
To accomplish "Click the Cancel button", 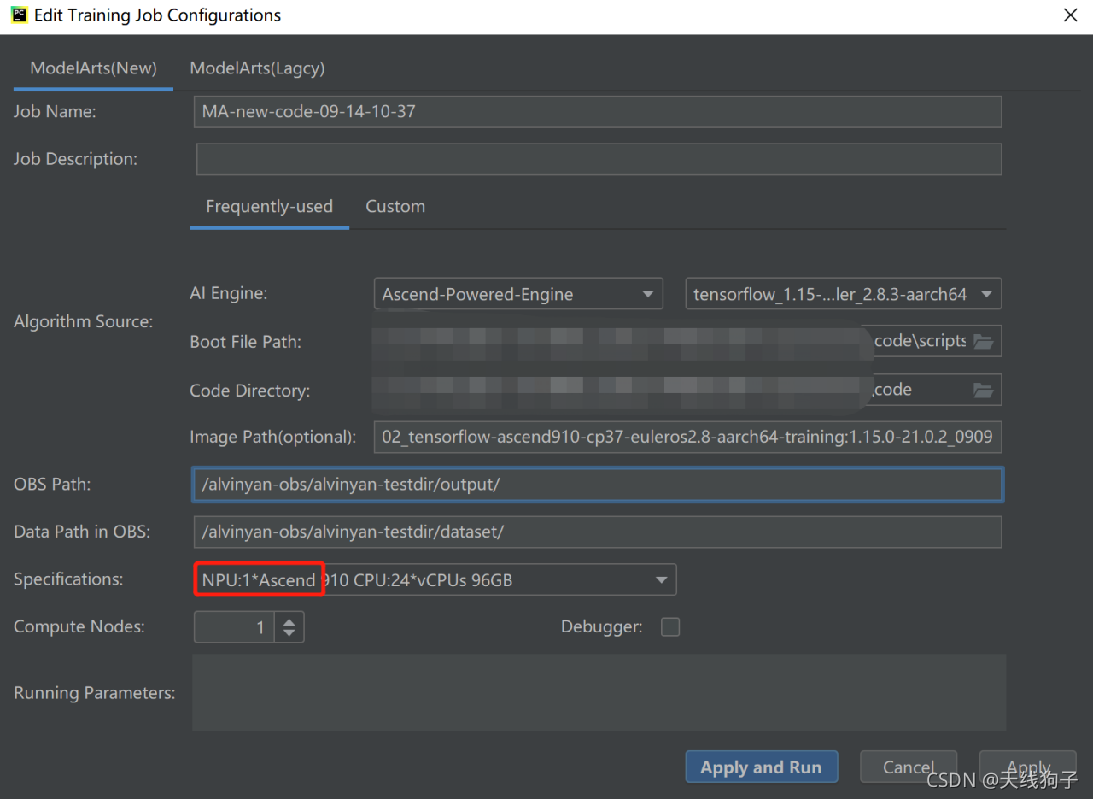I will [x=908, y=767].
